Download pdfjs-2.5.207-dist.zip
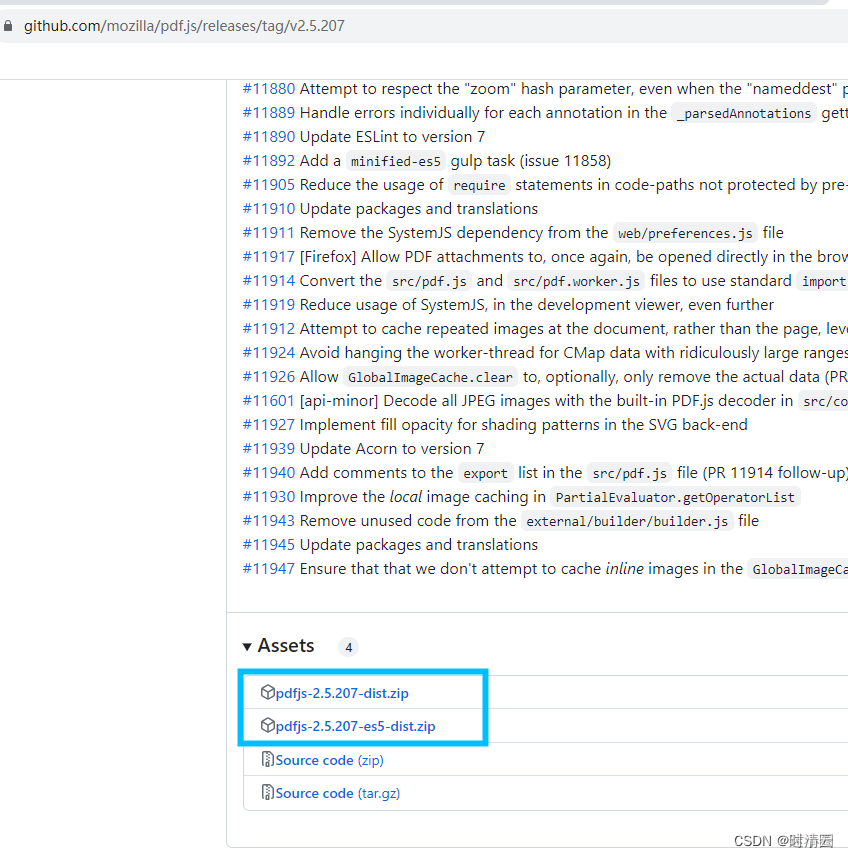Image resolution: width=848 pixels, height=857 pixels. click(342, 693)
